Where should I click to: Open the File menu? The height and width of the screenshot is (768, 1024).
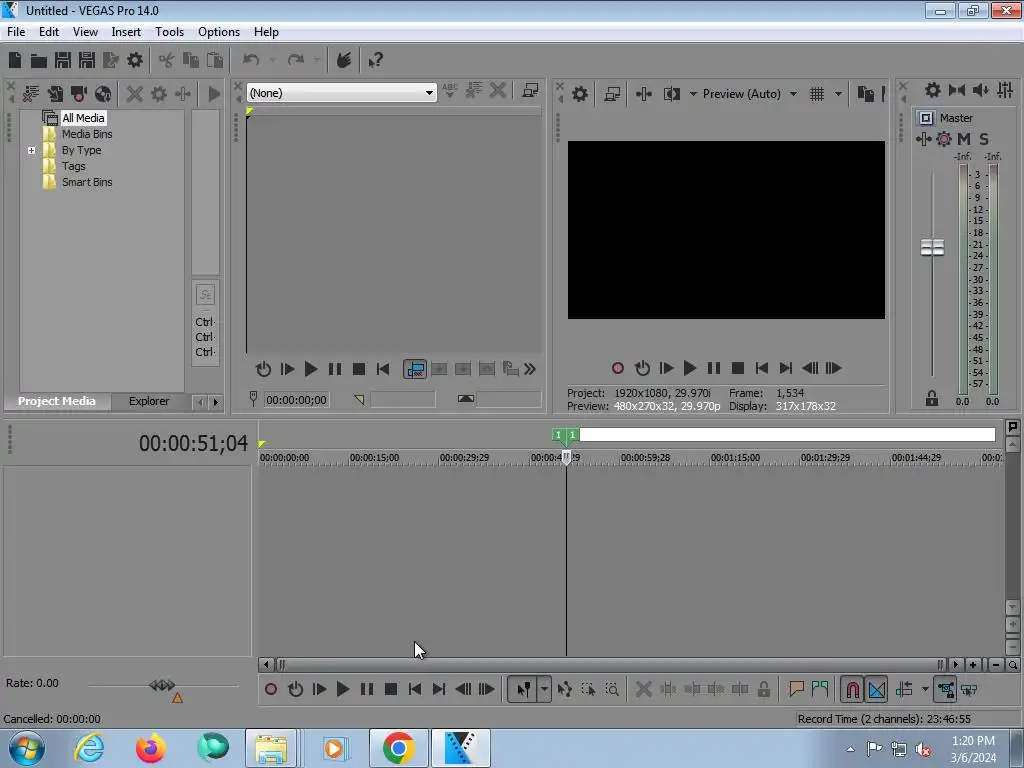16,31
